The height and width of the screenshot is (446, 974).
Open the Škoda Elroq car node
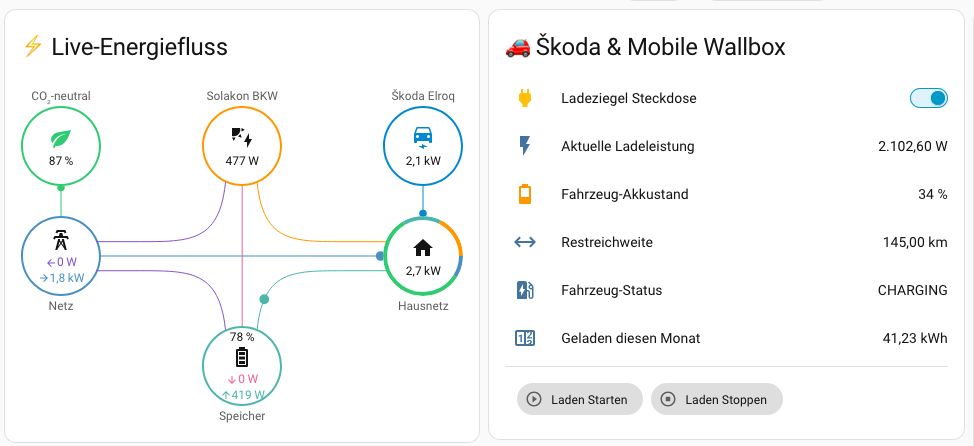(423, 145)
